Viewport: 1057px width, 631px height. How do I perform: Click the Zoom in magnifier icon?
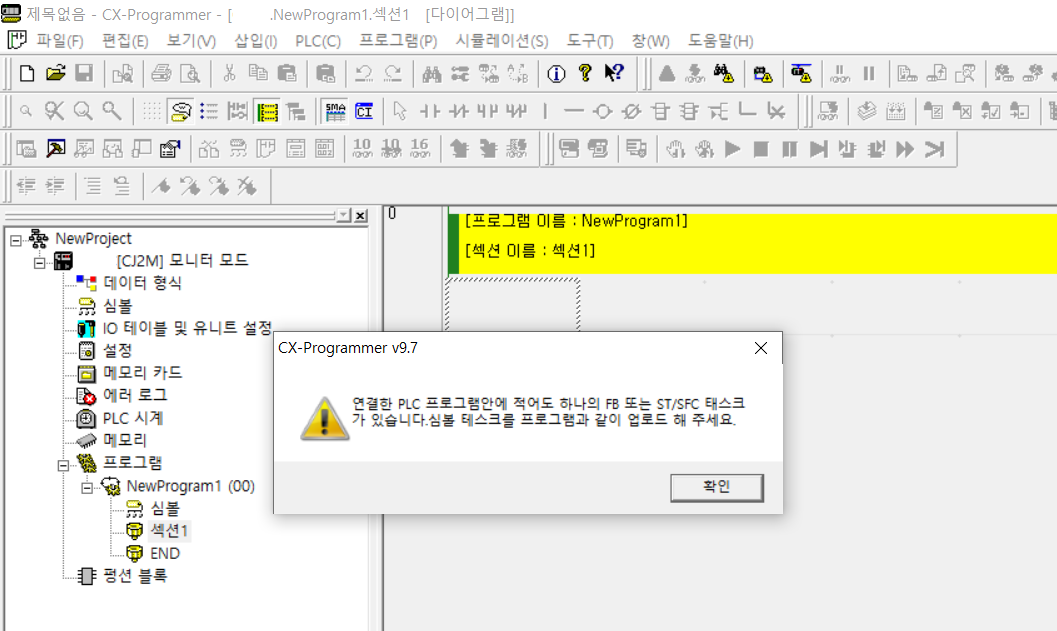tap(83, 111)
